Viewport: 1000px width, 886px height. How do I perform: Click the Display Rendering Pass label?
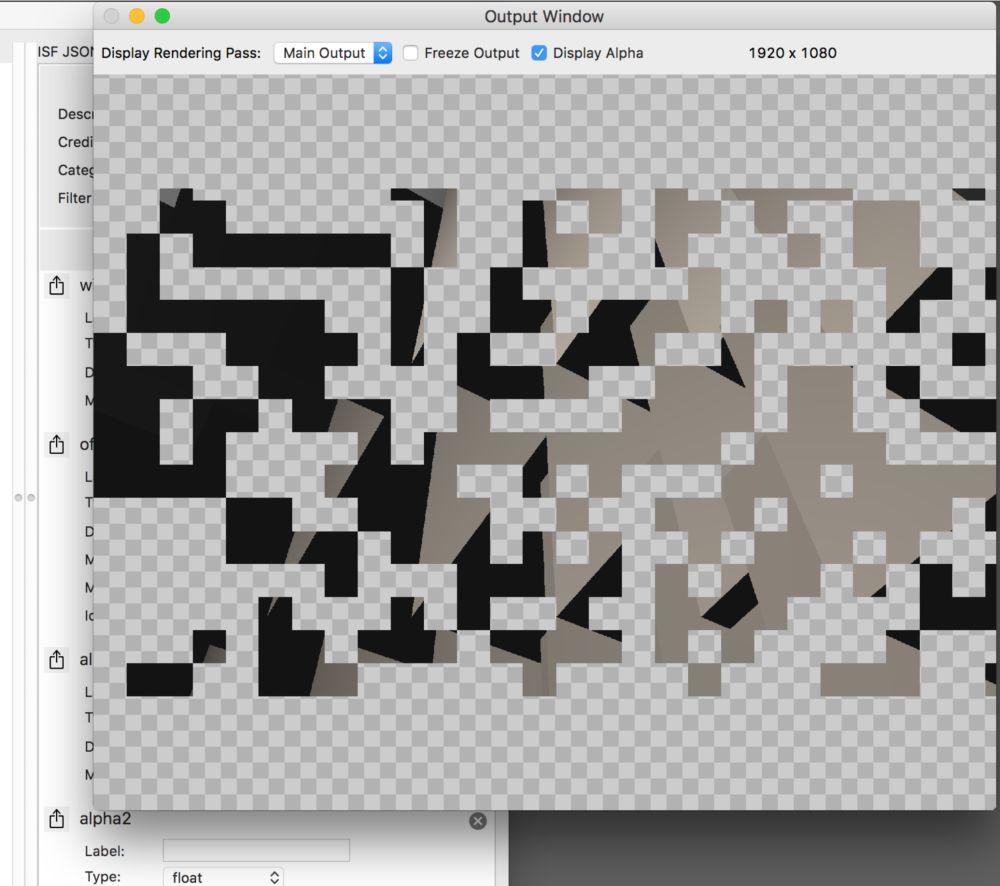click(181, 53)
